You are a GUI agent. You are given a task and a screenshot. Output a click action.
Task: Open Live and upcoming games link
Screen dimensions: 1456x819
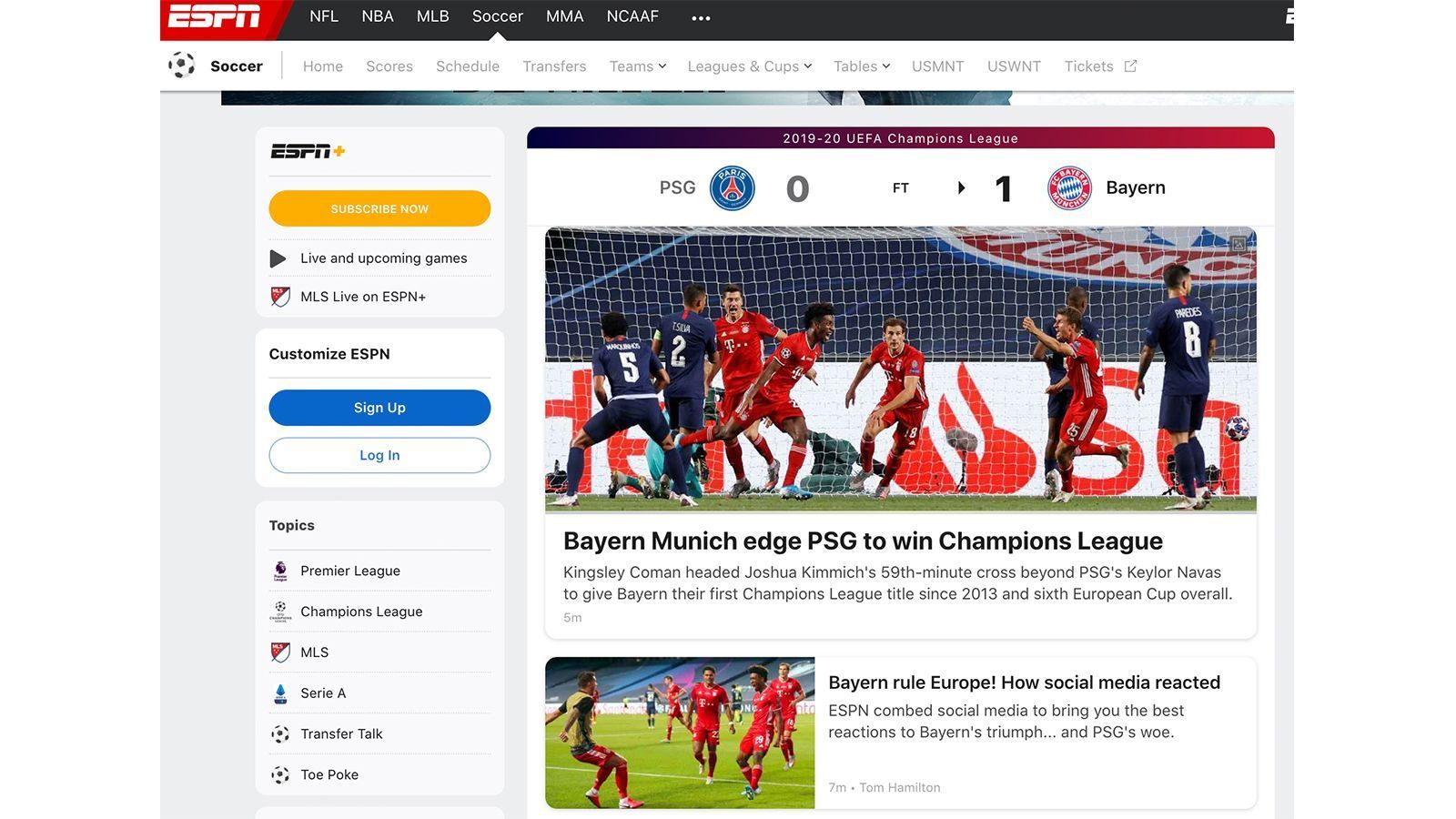(384, 258)
